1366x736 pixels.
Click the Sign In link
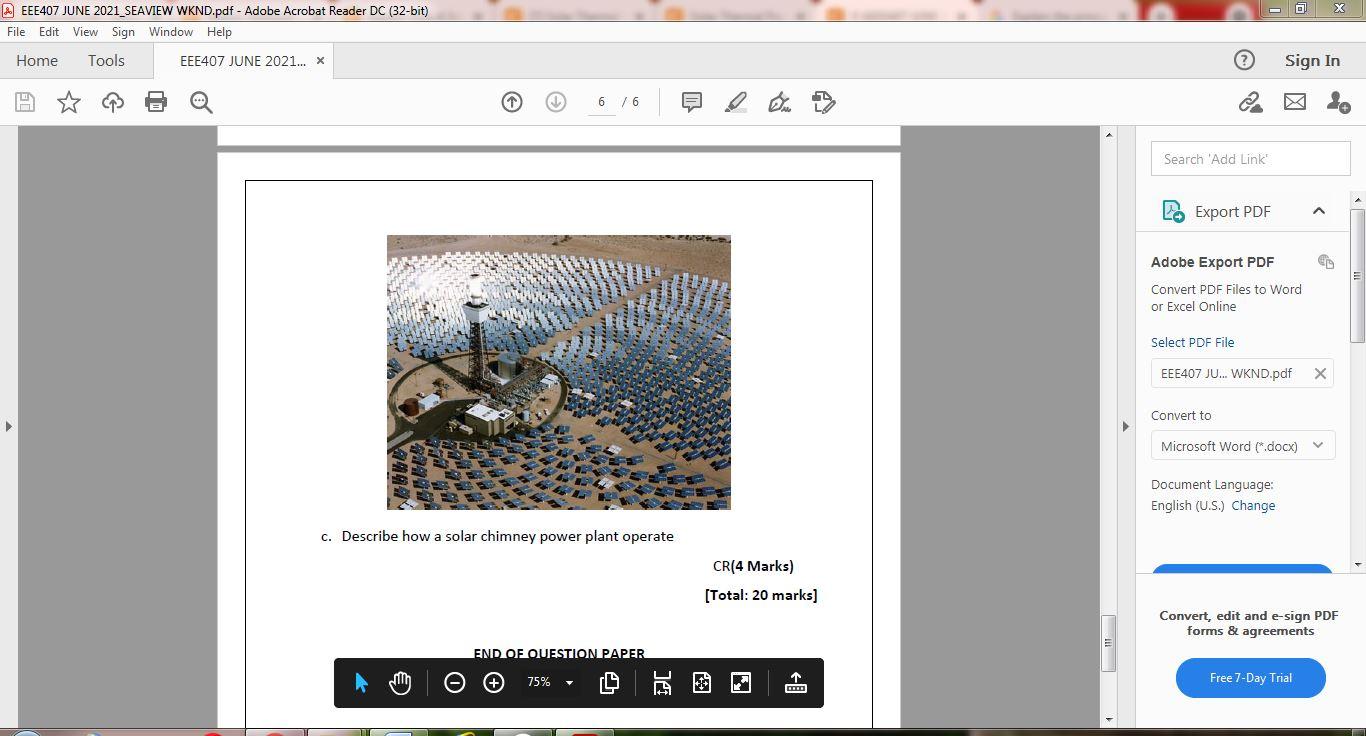click(1312, 60)
